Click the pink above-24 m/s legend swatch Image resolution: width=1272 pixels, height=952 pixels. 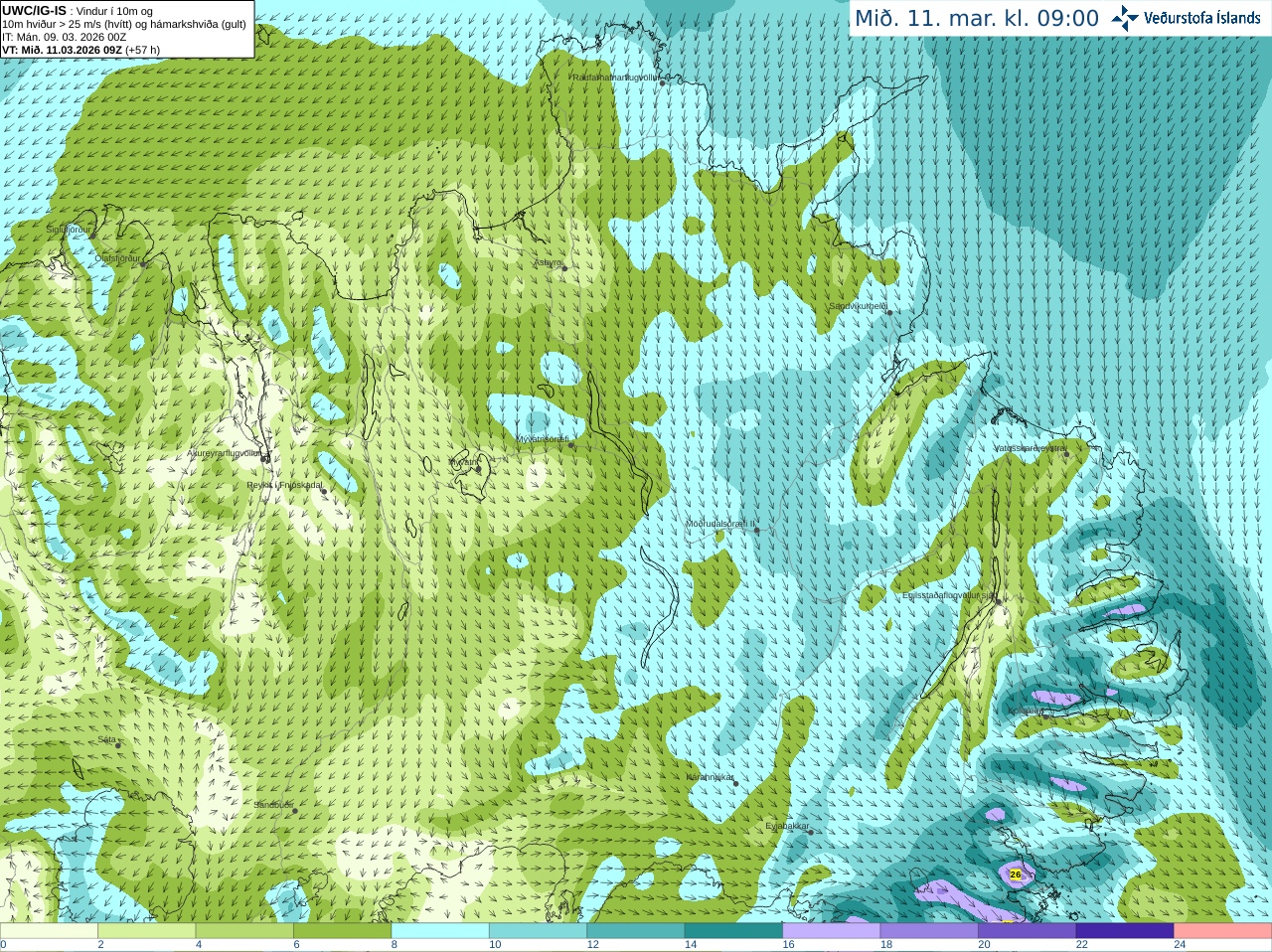click(1223, 931)
